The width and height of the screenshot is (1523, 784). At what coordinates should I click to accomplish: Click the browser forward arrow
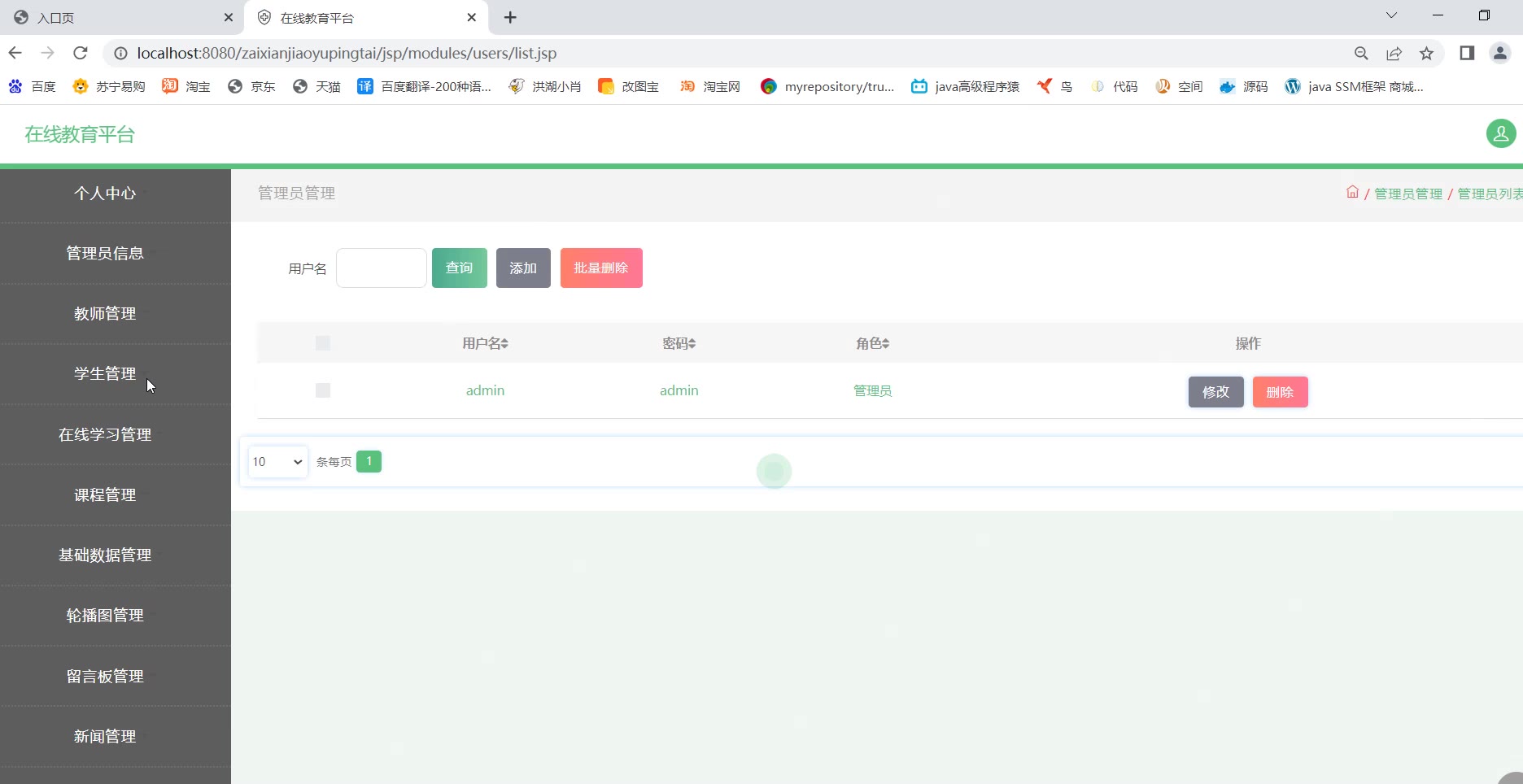(x=47, y=53)
